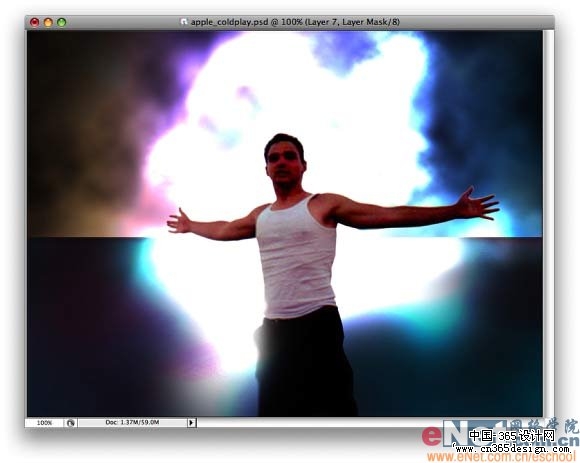Click the status bar workgroup icon
Image resolution: width=580 pixels, height=463 pixels.
[71, 422]
